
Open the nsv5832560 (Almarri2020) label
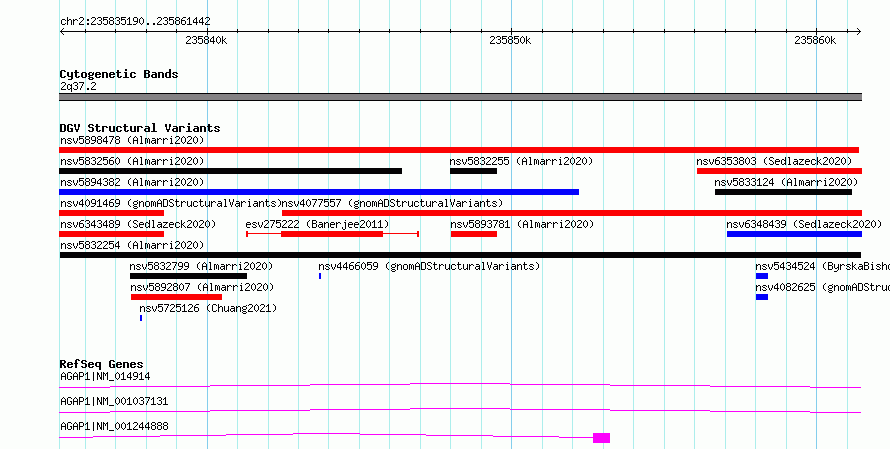tap(132, 161)
